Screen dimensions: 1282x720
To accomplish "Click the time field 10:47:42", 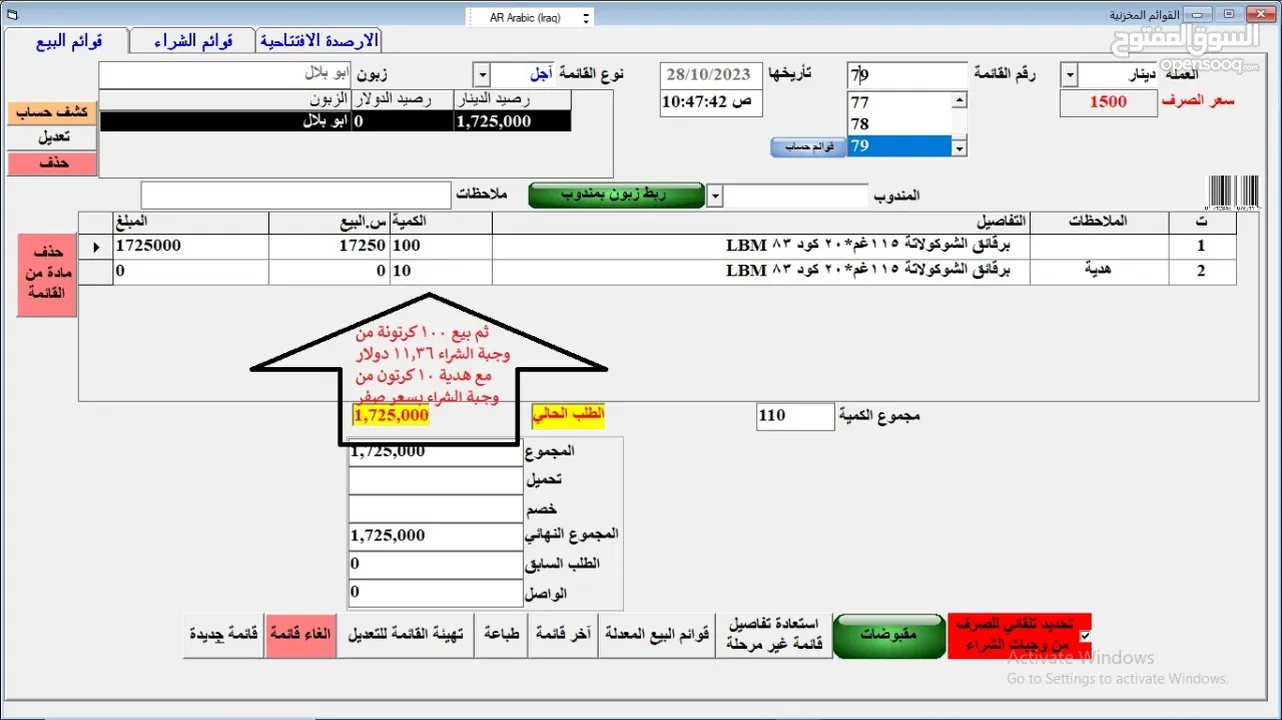I will pos(711,103).
